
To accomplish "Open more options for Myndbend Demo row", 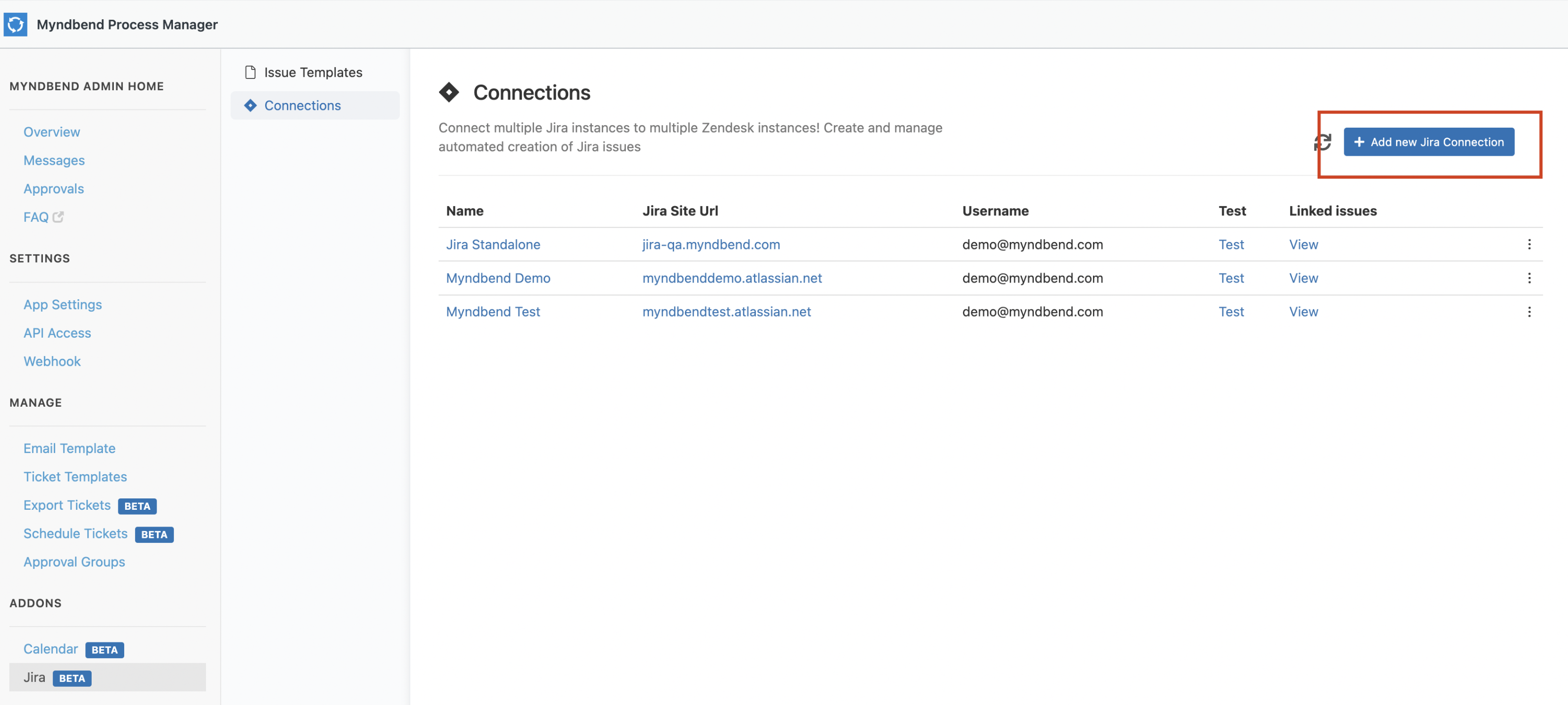I will (1529, 278).
